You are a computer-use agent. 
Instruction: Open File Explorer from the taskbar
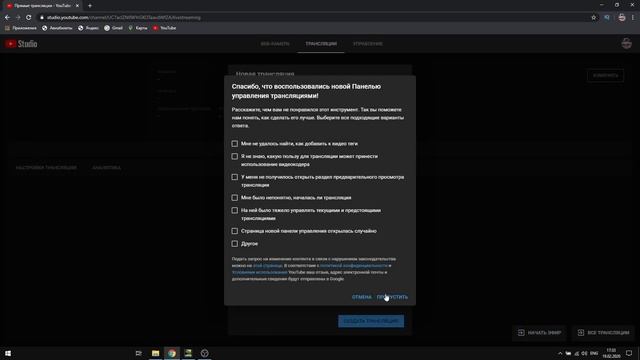156,353
